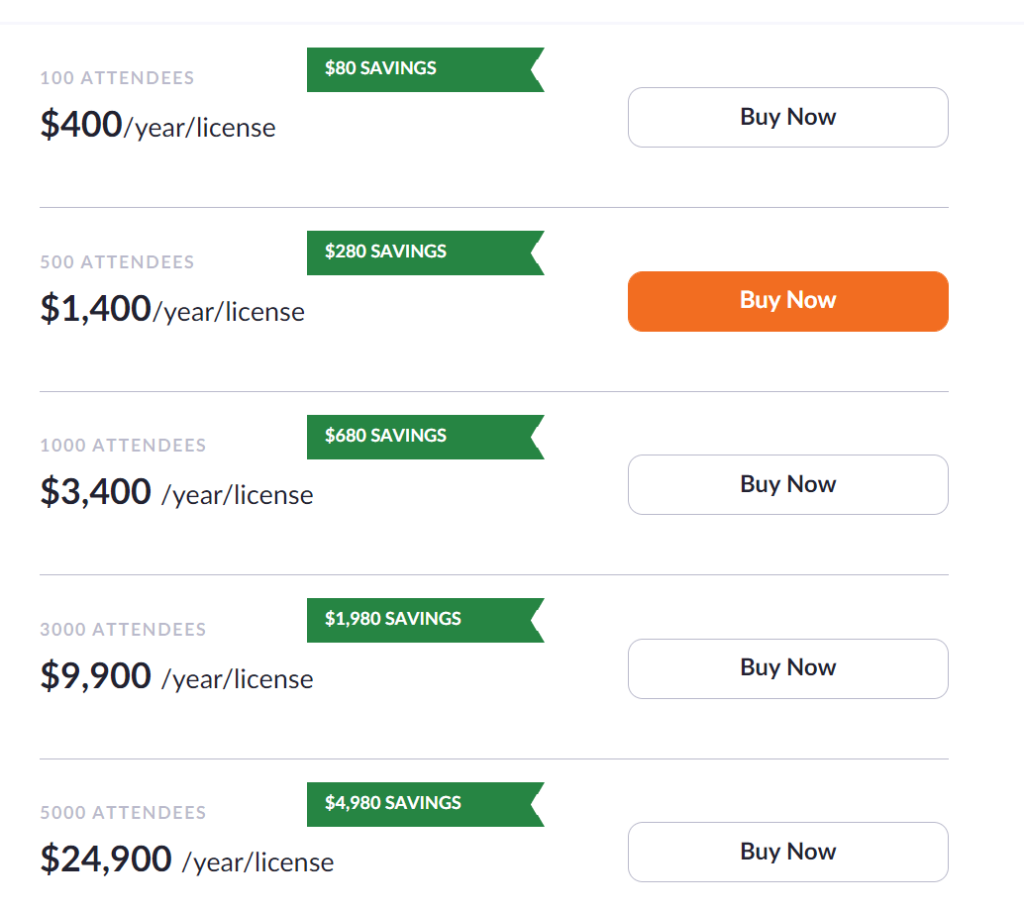Click the 500 ATTENDEES label
The width and height of the screenshot is (1024, 909).
117,262
